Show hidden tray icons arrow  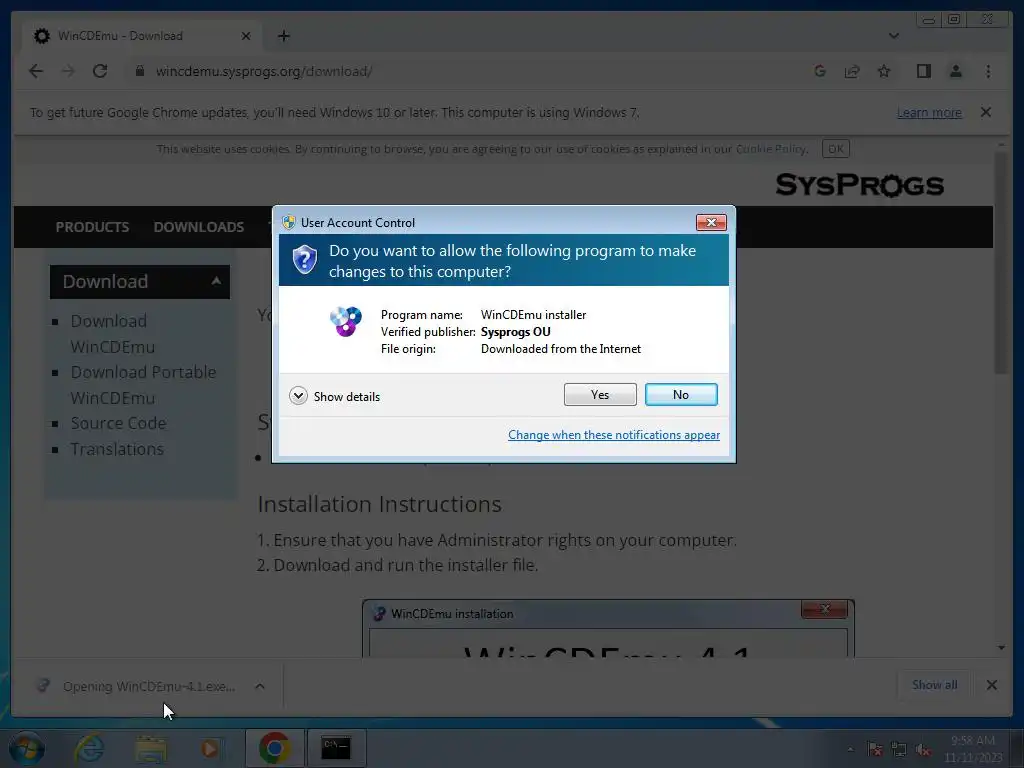coord(850,749)
